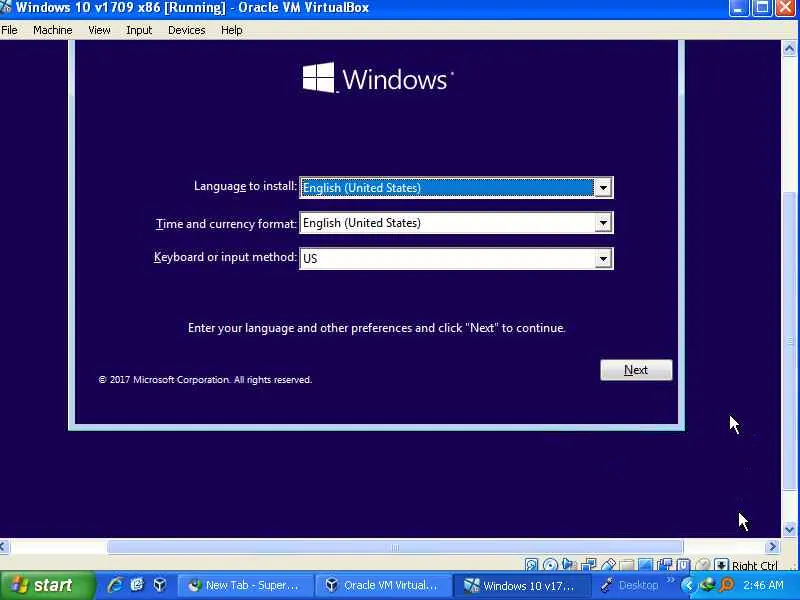Click the hard disk activity status icon
The width and height of the screenshot is (800, 600).
532,564
